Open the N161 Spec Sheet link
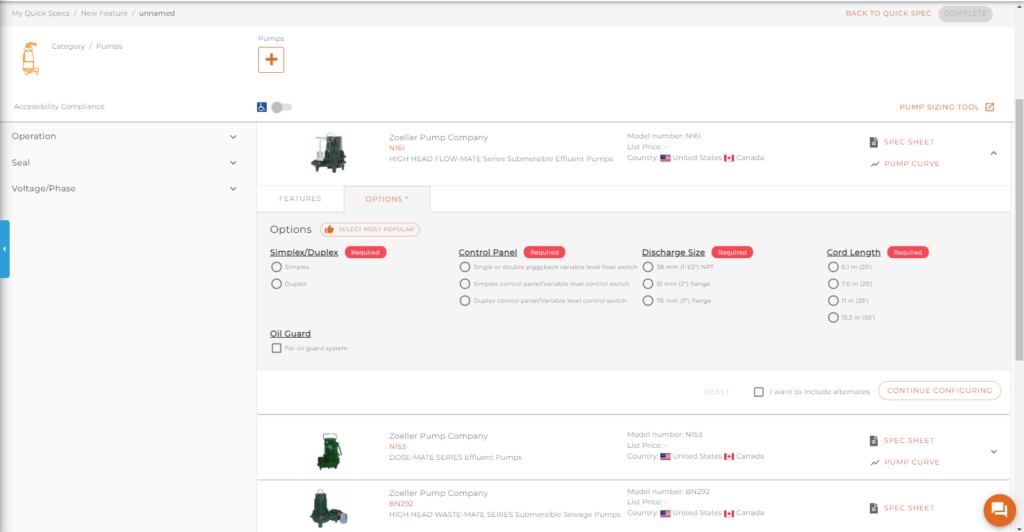 tap(908, 142)
